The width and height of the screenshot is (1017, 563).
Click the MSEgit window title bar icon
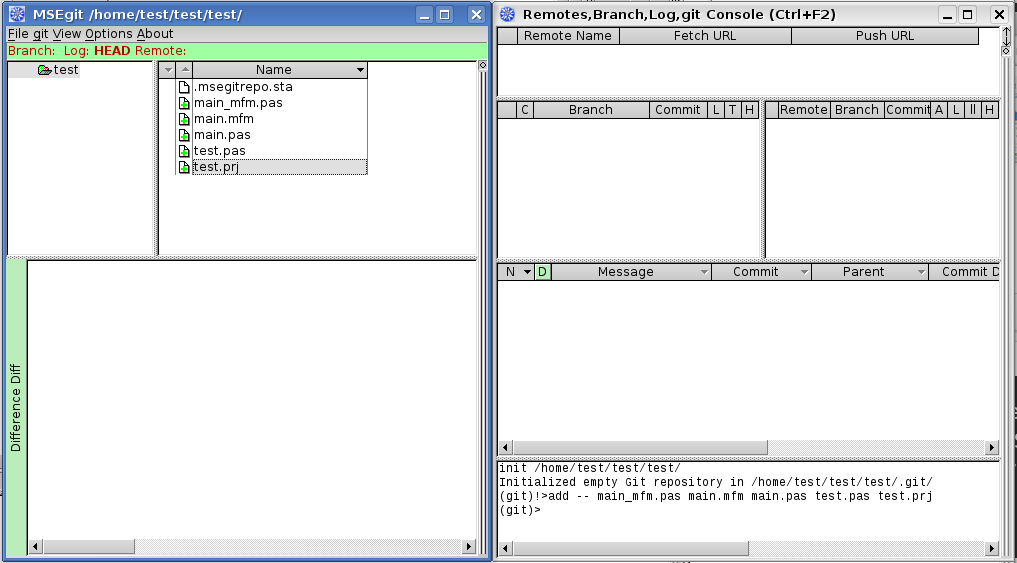pos(17,14)
